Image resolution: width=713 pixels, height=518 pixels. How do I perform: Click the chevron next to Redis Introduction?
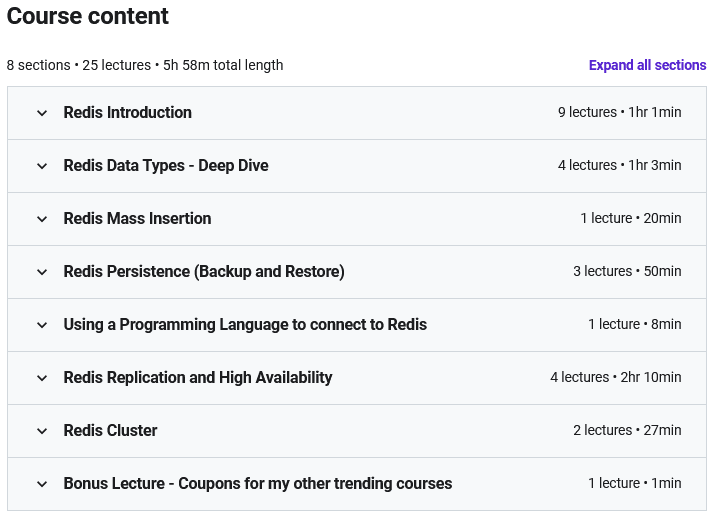[42, 113]
